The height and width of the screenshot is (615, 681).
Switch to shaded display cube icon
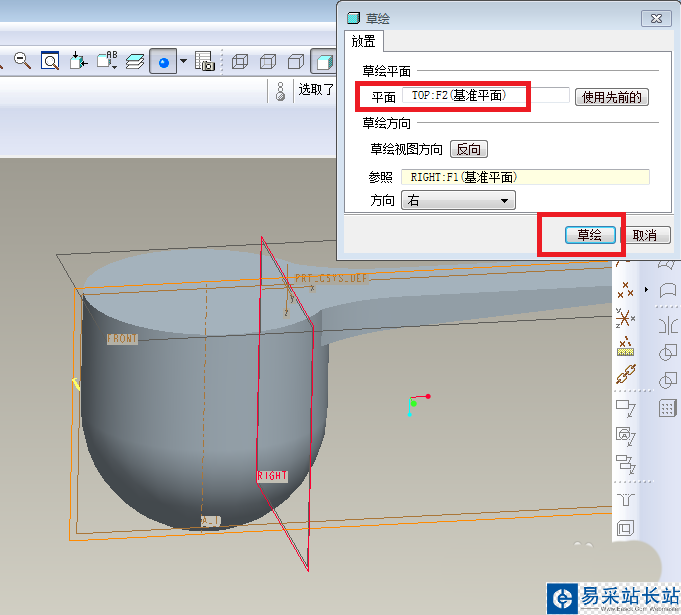tap(324, 61)
